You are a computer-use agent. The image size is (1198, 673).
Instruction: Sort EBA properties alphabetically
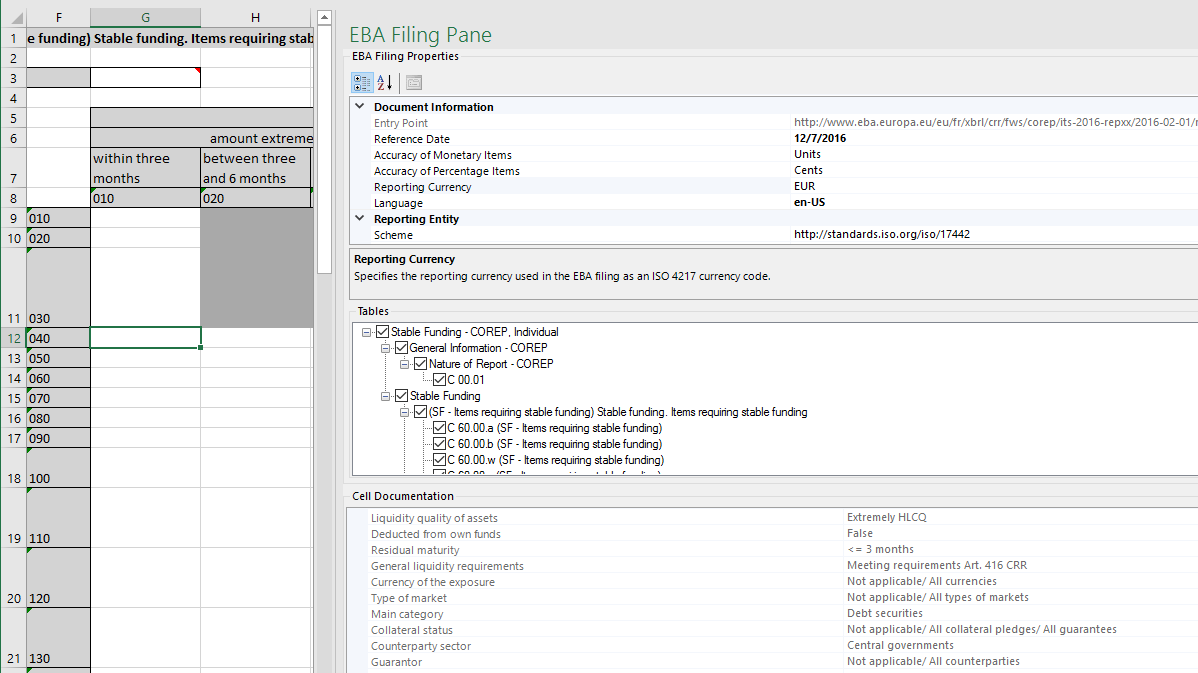(385, 83)
